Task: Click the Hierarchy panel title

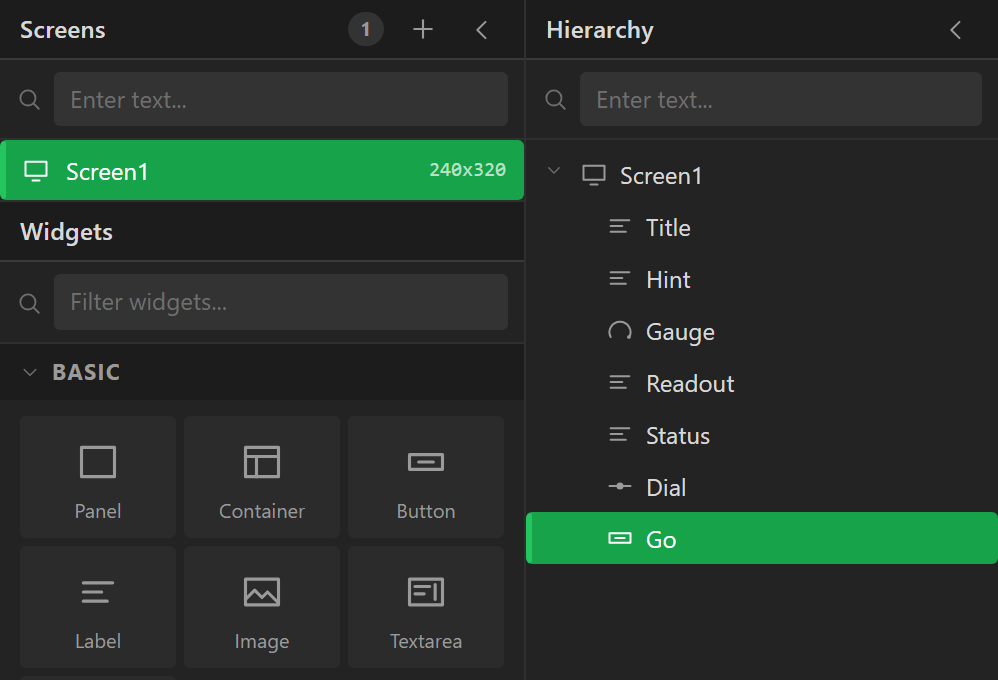Action: [600, 30]
